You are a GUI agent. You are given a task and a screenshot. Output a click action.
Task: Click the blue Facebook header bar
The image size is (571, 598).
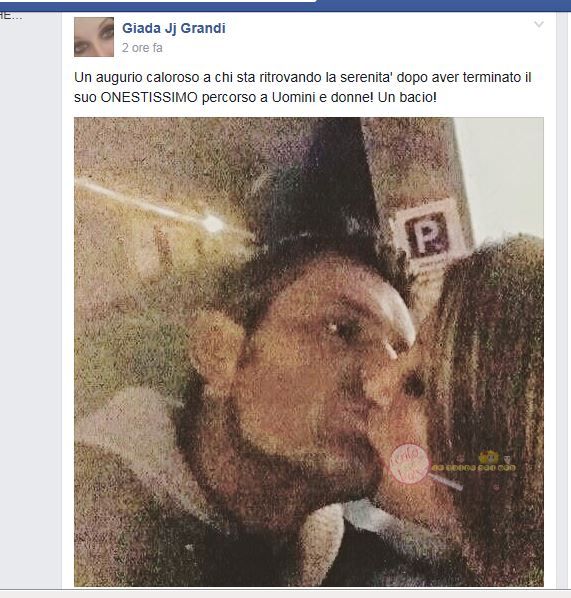coord(285,5)
